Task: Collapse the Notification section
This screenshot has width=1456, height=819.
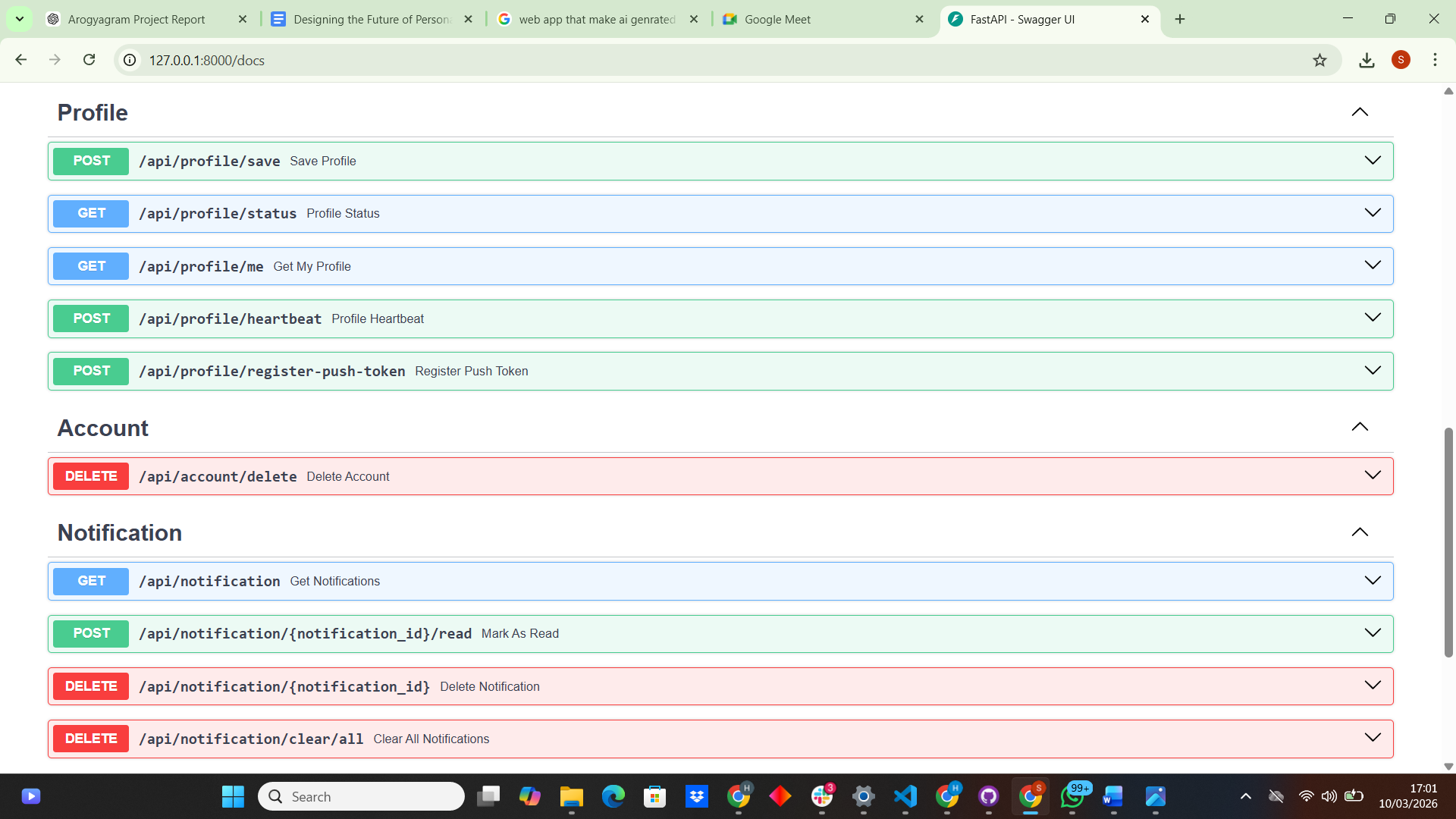Action: point(1360,532)
